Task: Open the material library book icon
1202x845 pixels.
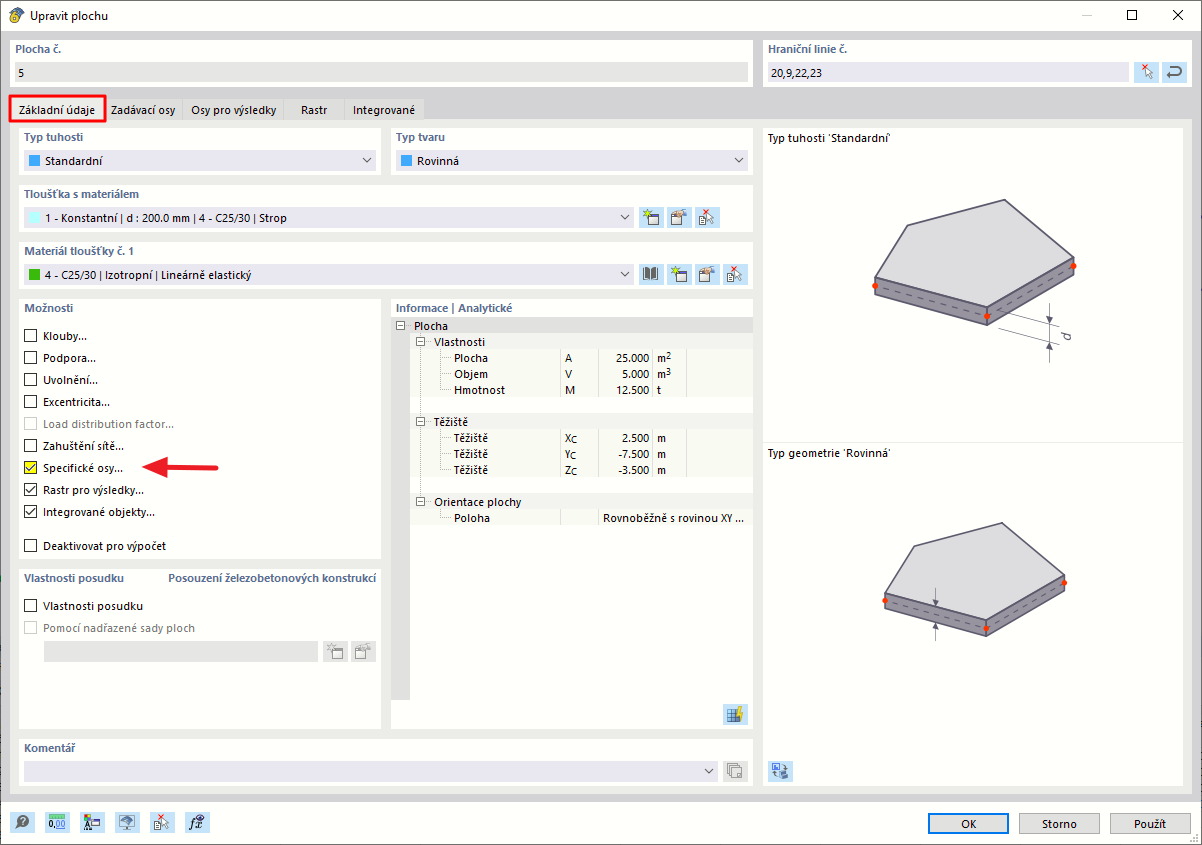Action: 651,274
